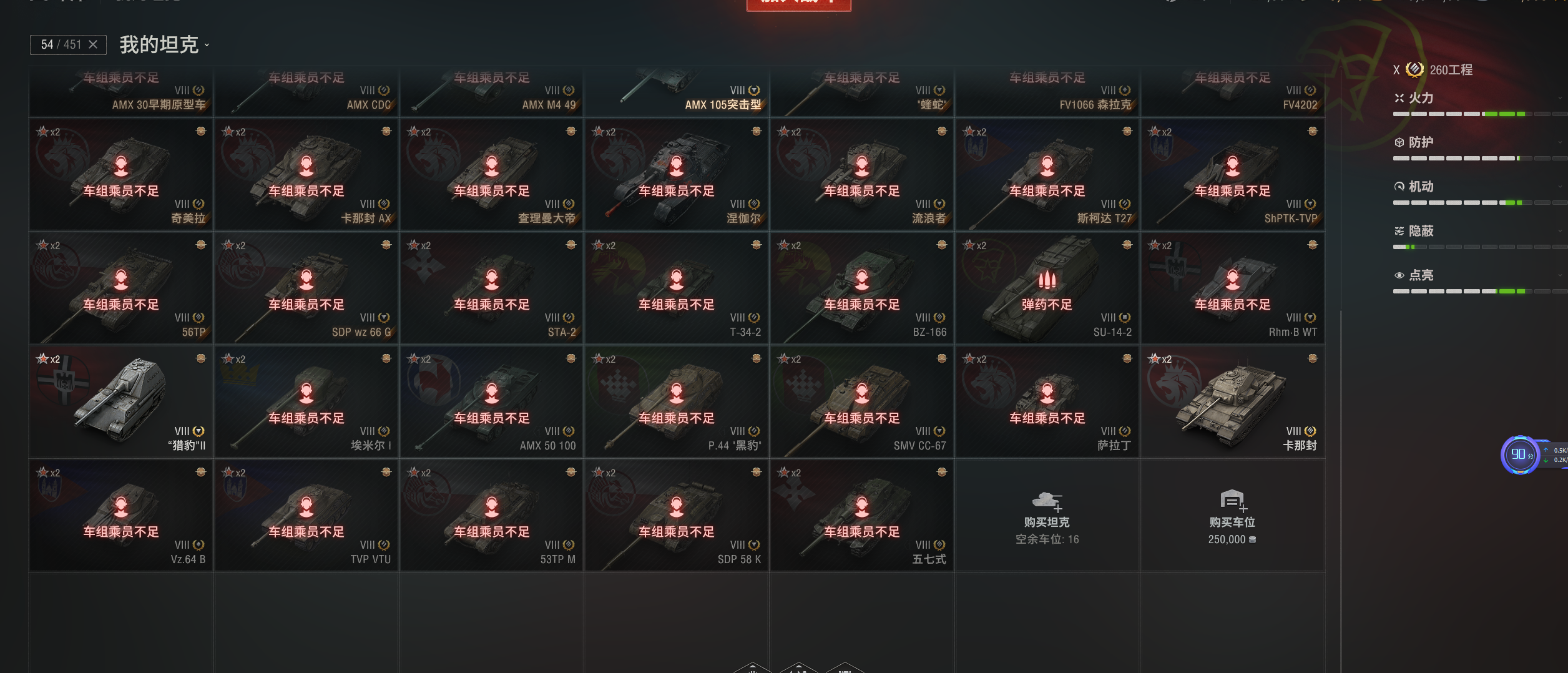The width and height of the screenshot is (1568, 673).
Task: Click the 点亮 spotting eye icon
Action: (x=1399, y=275)
